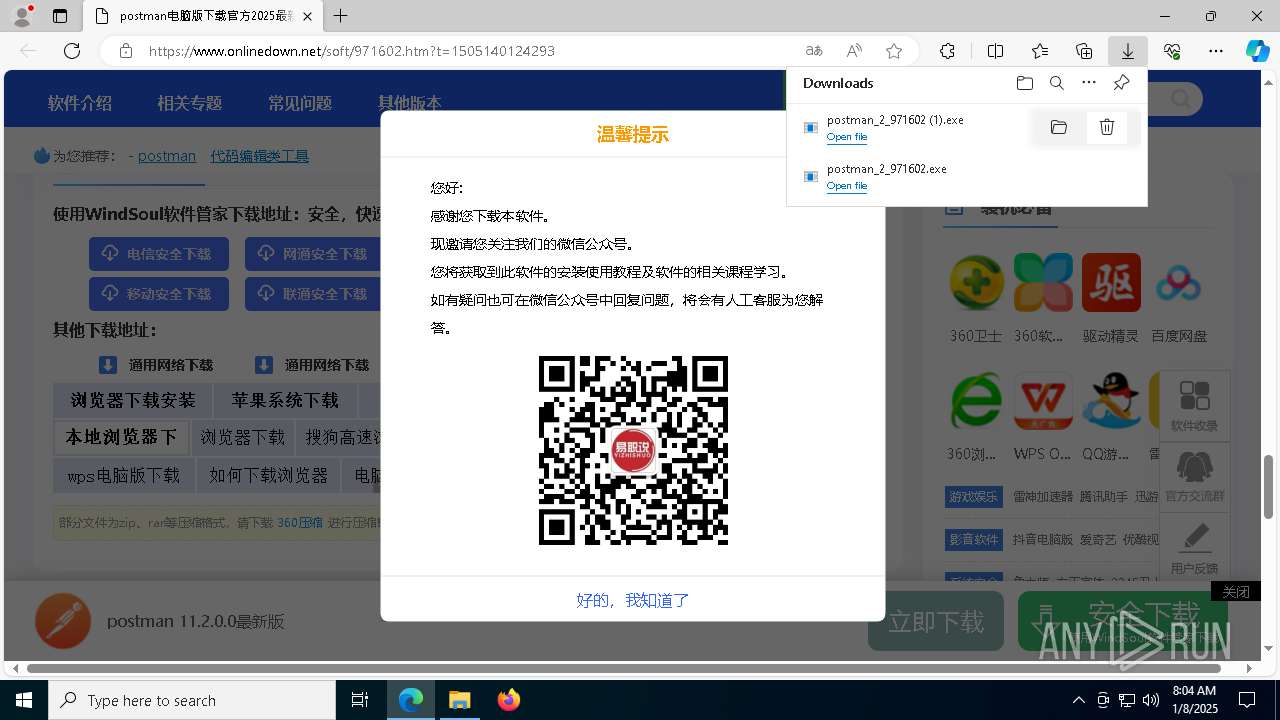Click the 联通安全下载 button
Image resolution: width=1280 pixels, height=720 pixels.
click(x=313, y=294)
